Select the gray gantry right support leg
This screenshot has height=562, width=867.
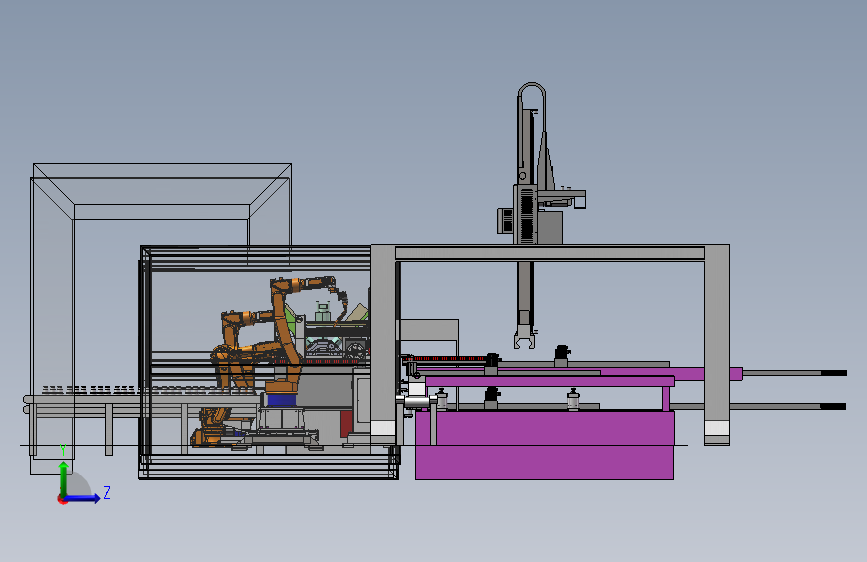[717, 344]
